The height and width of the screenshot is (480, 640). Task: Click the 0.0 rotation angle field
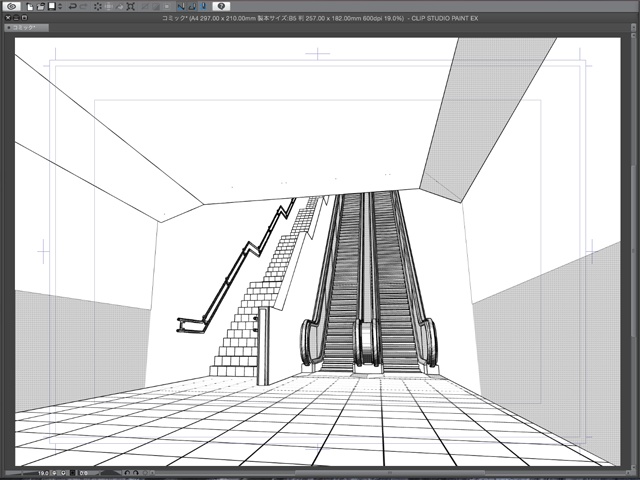[x=83, y=473]
